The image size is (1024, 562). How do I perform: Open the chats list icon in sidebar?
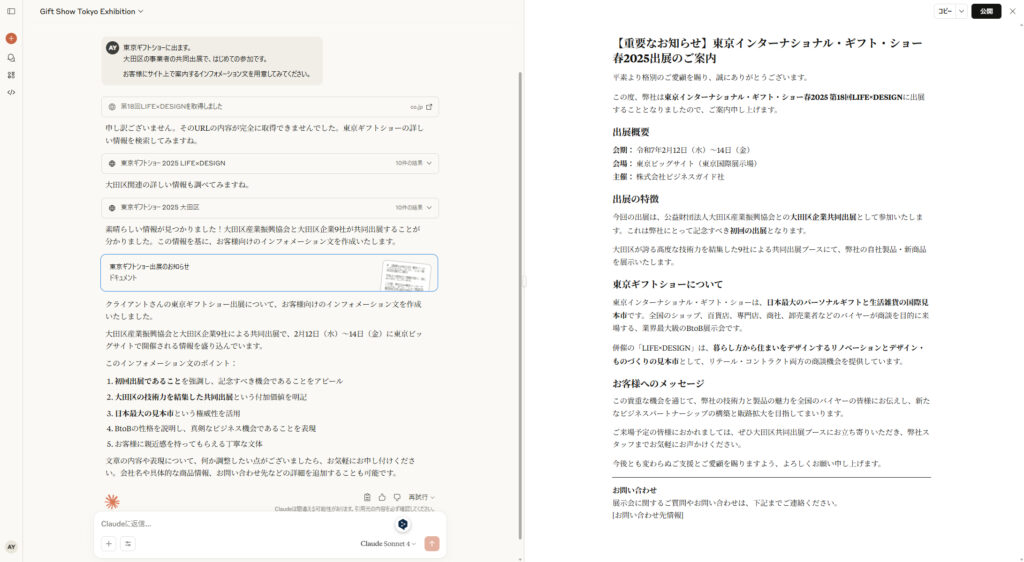point(11,57)
